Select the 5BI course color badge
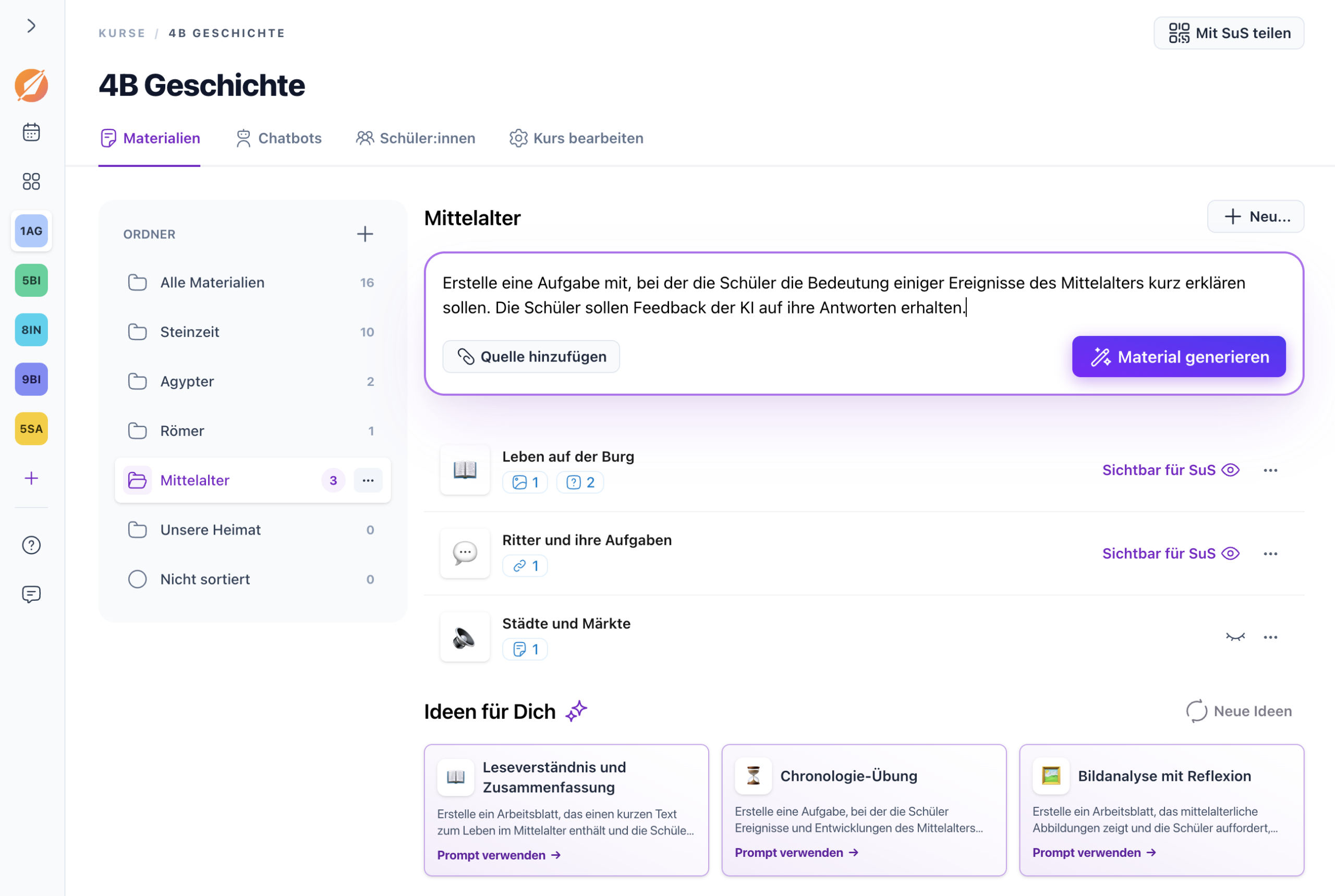 coord(31,280)
